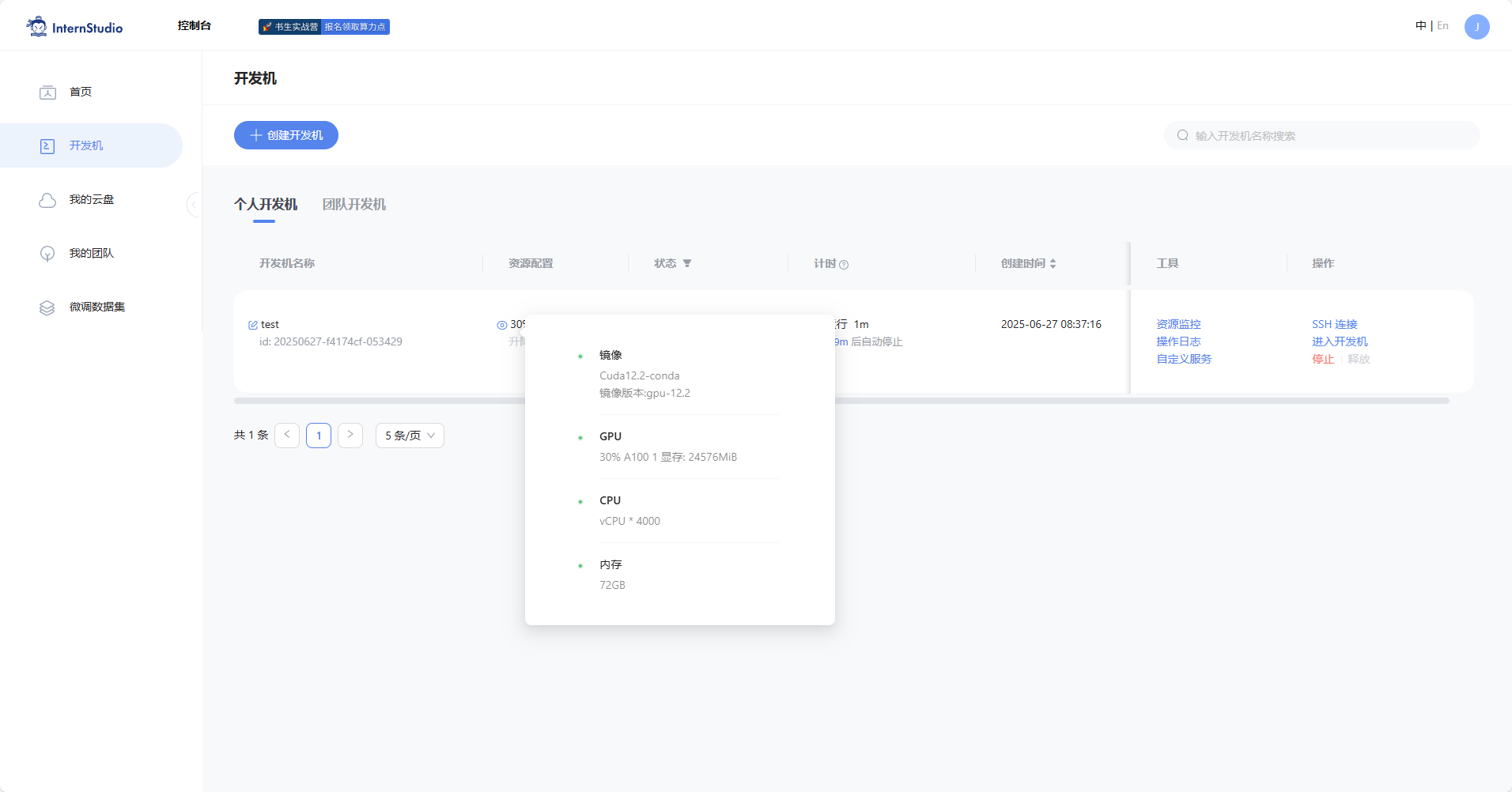Click the edit icon beside test
The height and width of the screenshot is (792, 1512).
click(253, 325)
